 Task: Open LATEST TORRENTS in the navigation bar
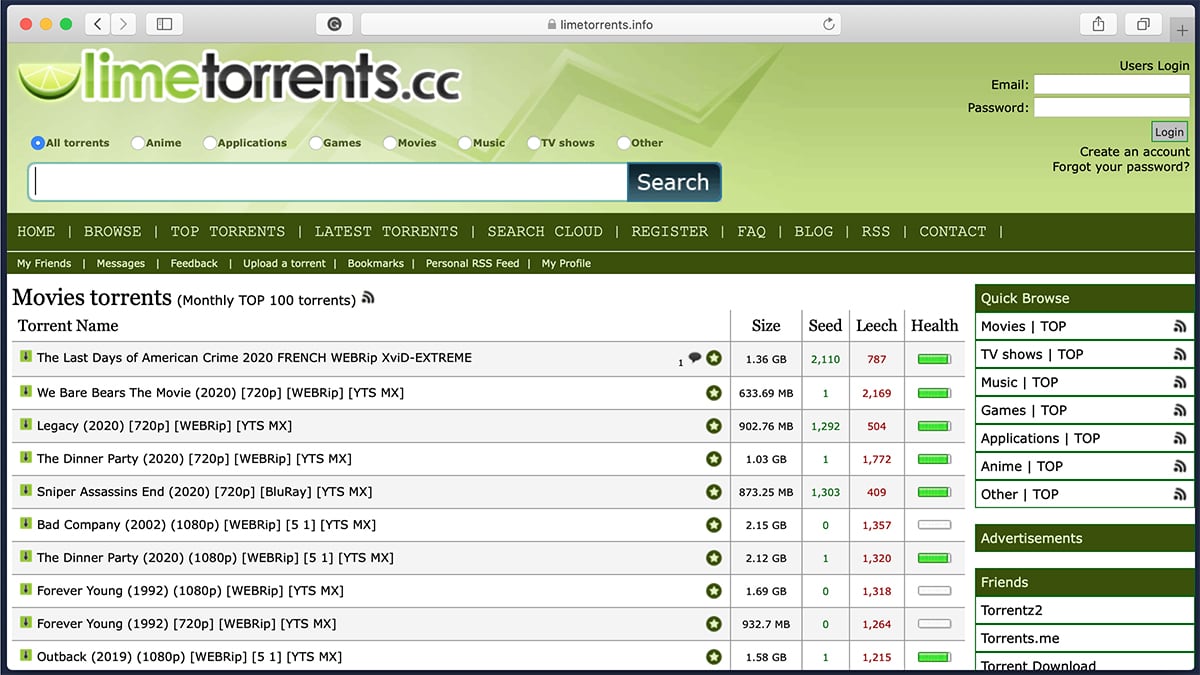(386, 231)
